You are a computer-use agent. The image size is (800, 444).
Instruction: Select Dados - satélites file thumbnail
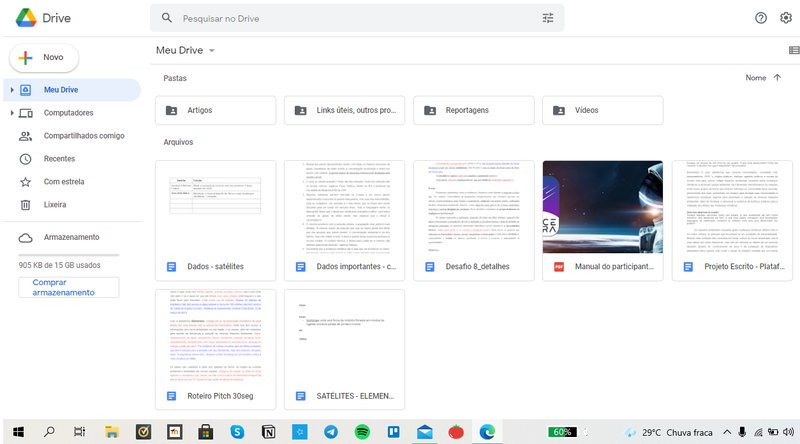pyautogui.click(x=215, y=207)
